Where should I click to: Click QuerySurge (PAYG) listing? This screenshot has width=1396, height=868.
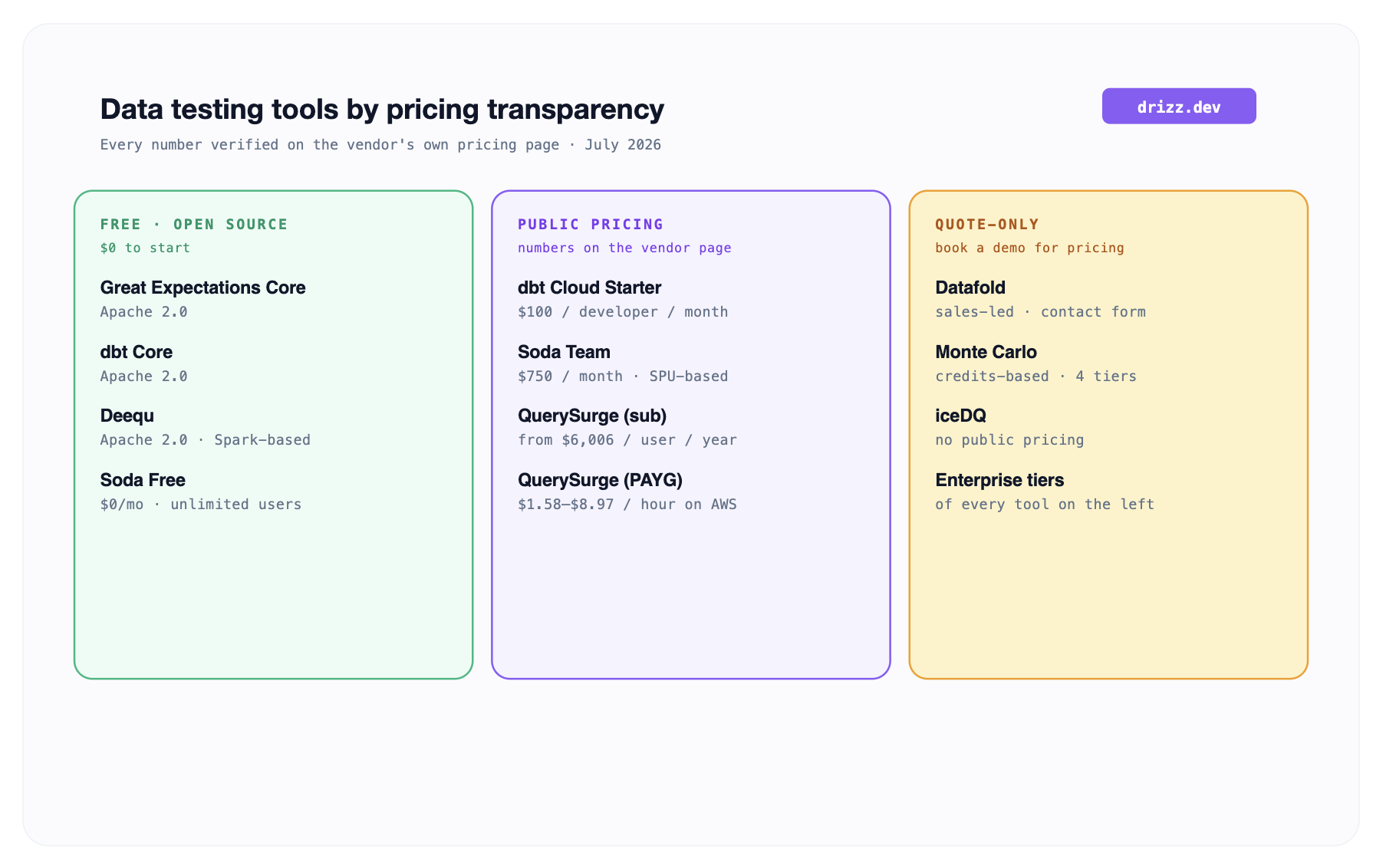[627, 491]
